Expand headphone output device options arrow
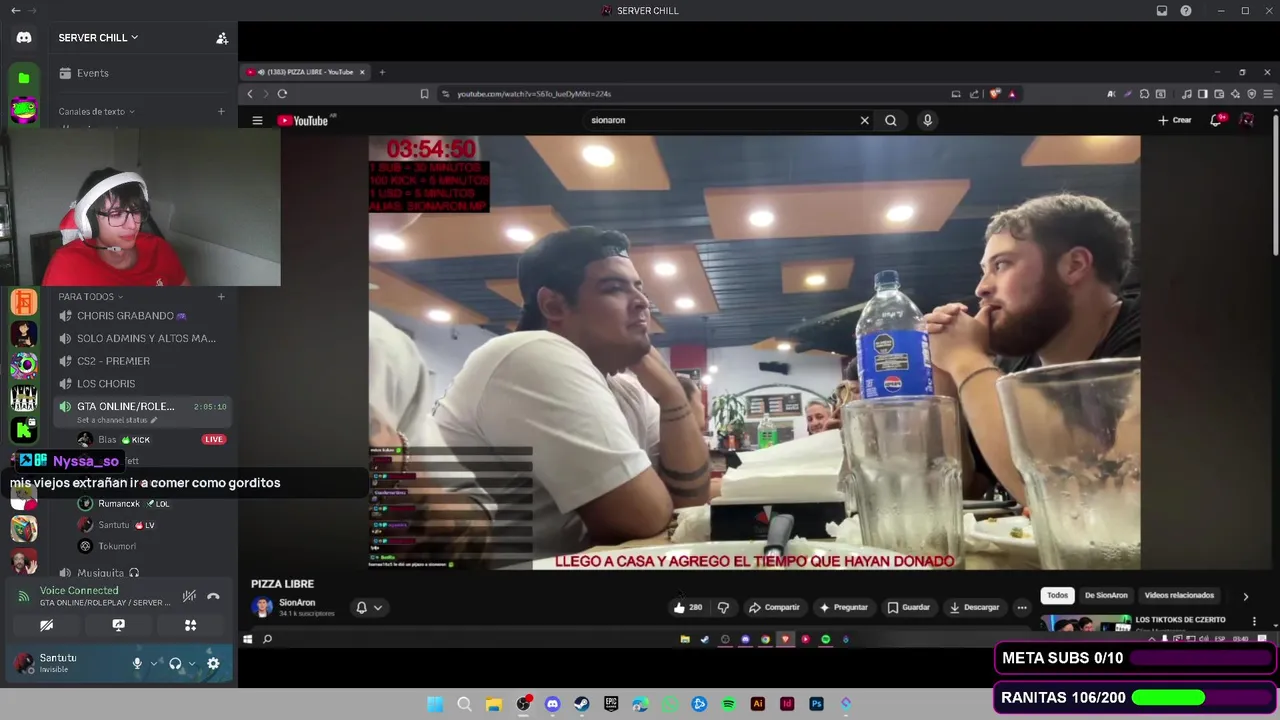 point(192,663)
